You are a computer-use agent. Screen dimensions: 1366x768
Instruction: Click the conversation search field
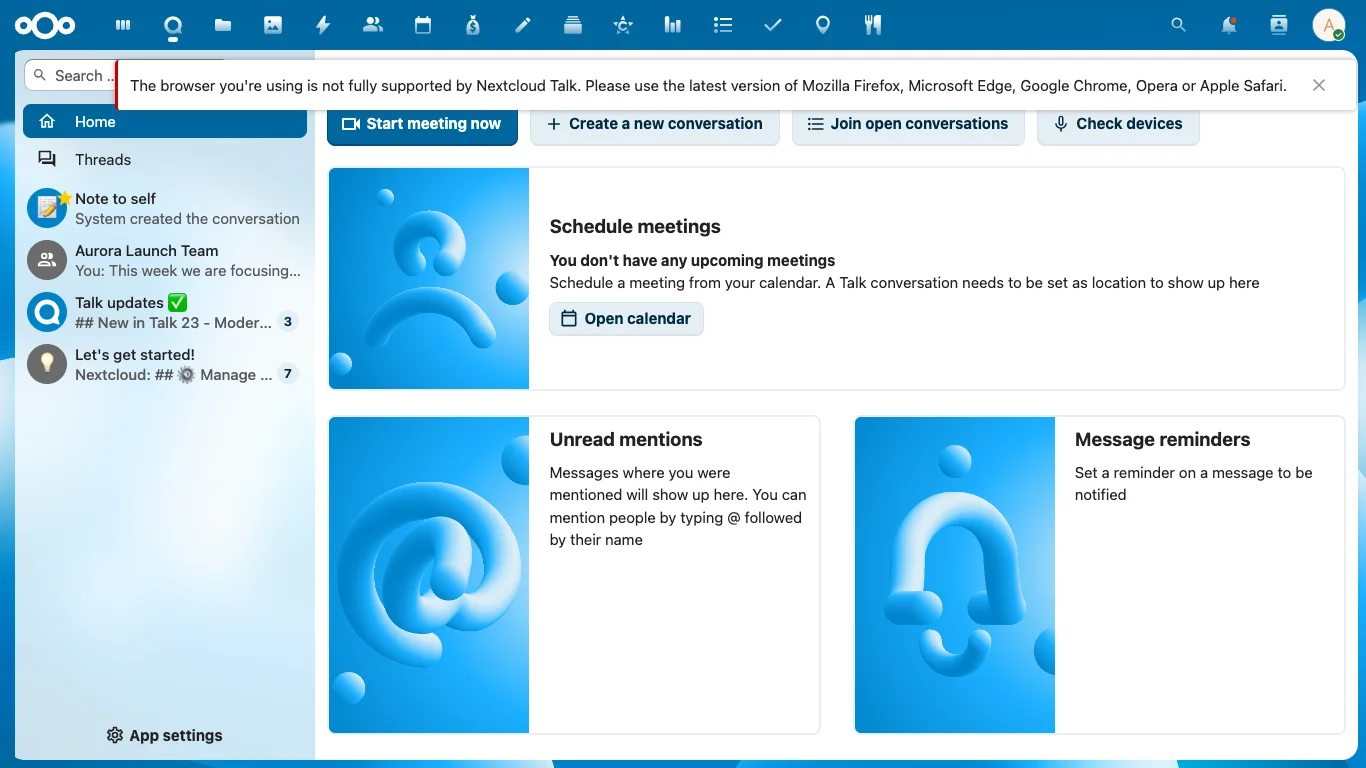(70, 76)
